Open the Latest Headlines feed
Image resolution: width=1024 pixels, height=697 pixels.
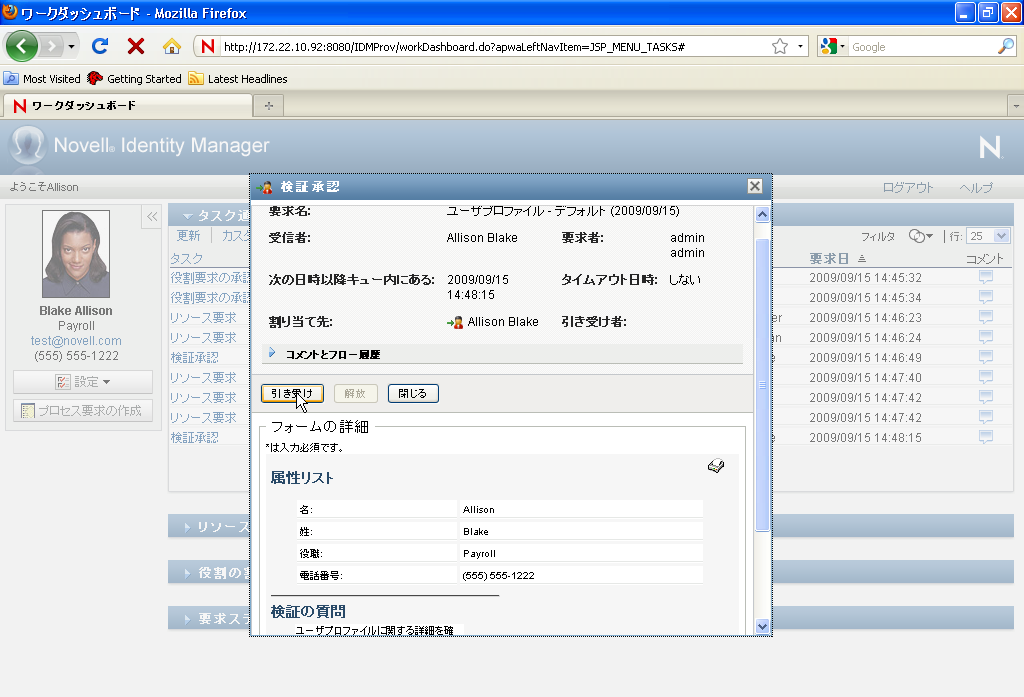[238, 79]
